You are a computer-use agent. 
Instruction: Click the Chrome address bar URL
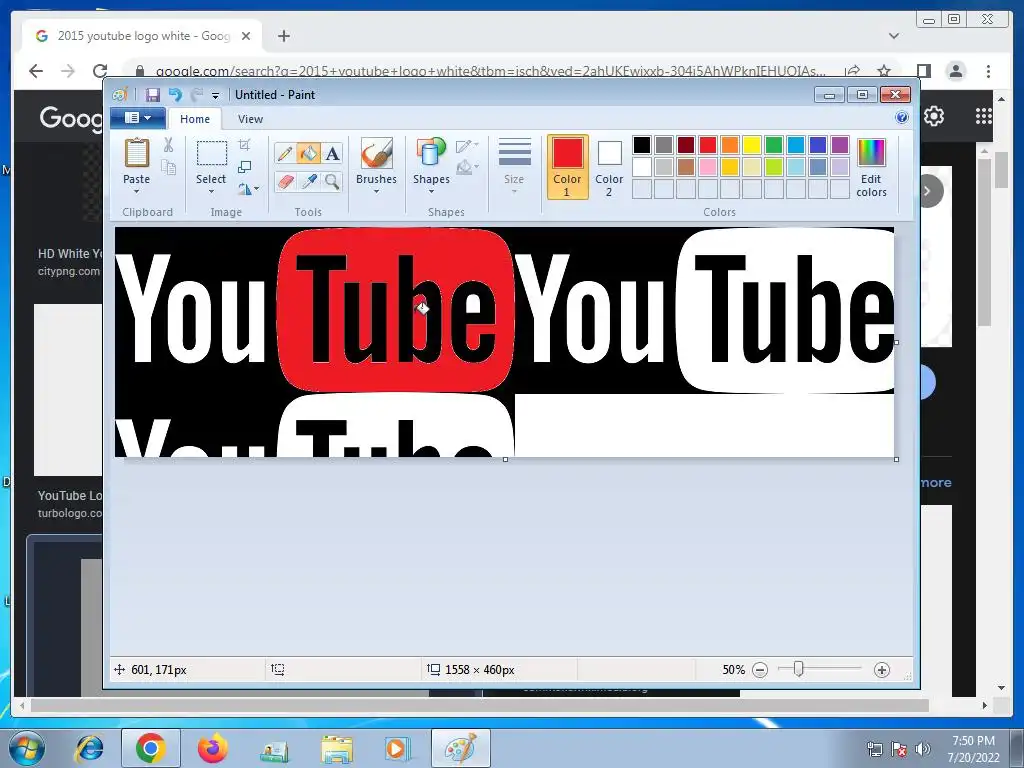(490, 71)
